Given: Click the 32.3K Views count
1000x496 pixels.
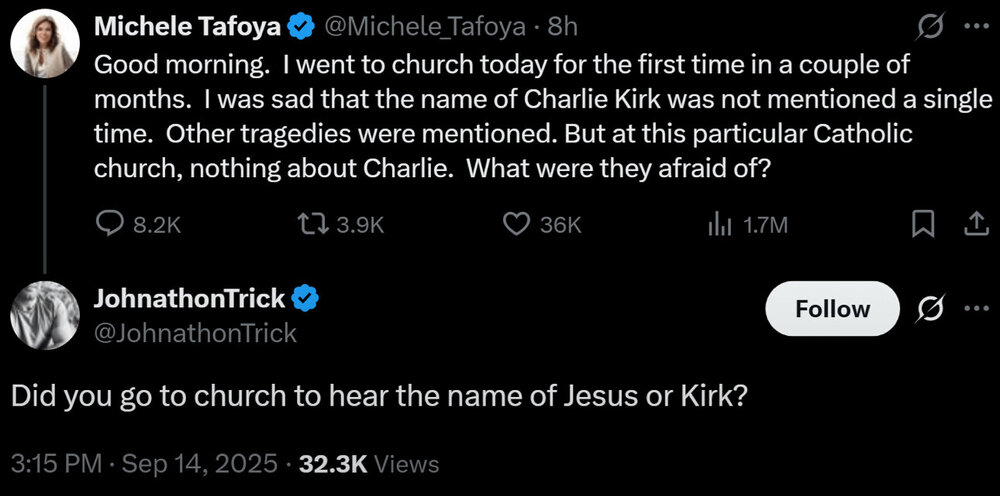Looking at the screenshot, I should pos(369,463).
